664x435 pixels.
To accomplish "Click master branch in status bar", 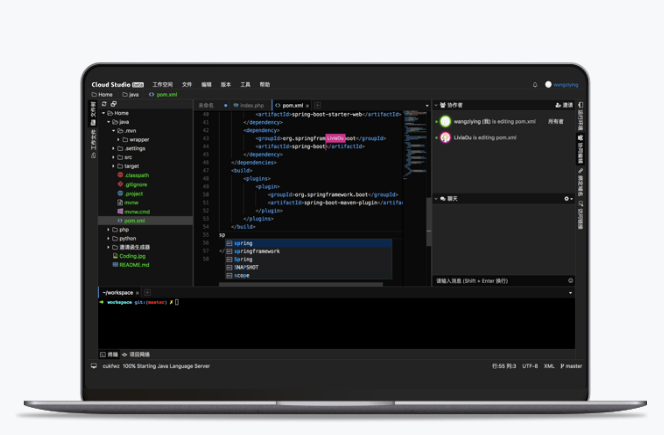I will pyautogui.click(x=571, y=366).
